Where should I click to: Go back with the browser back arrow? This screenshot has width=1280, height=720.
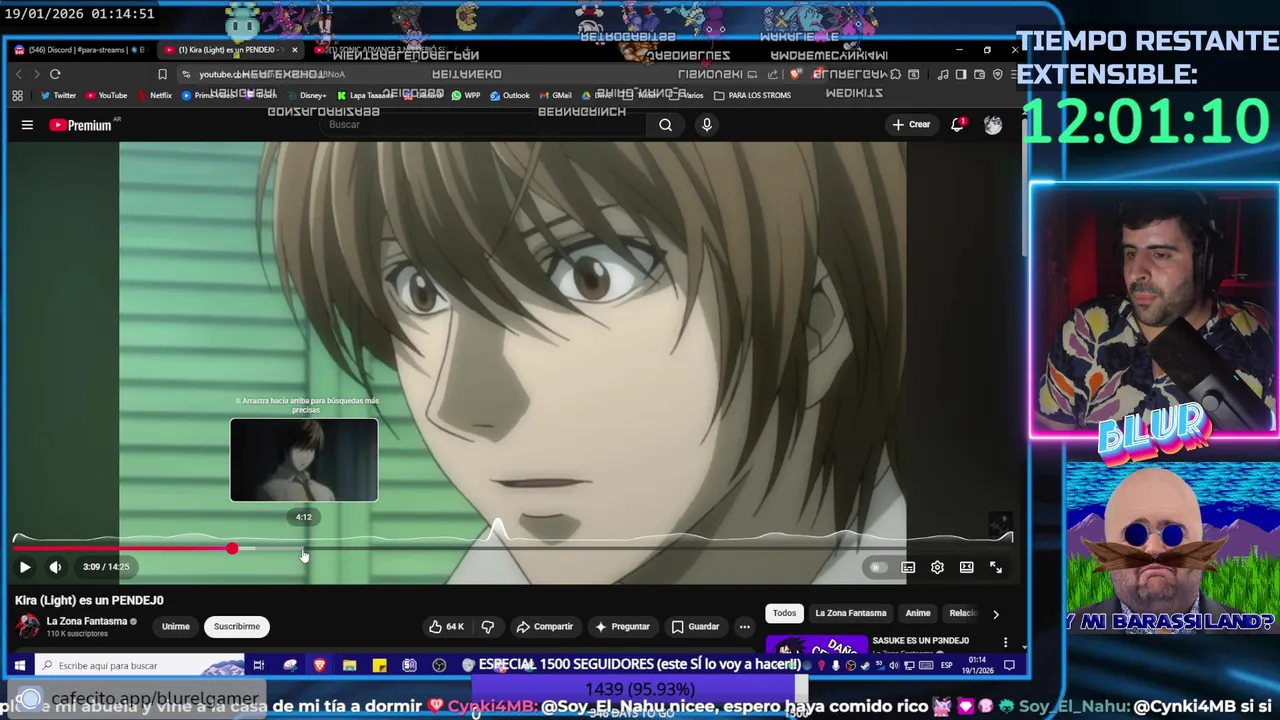coord(18,74)
